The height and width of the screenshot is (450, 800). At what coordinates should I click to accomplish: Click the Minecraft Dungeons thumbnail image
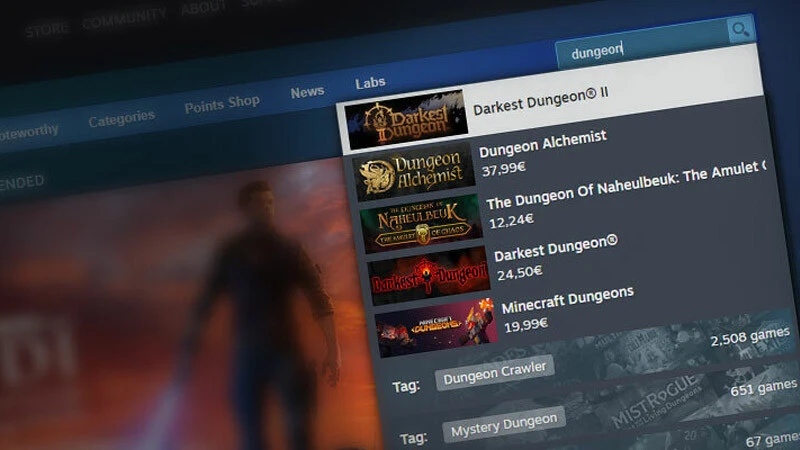436,328
